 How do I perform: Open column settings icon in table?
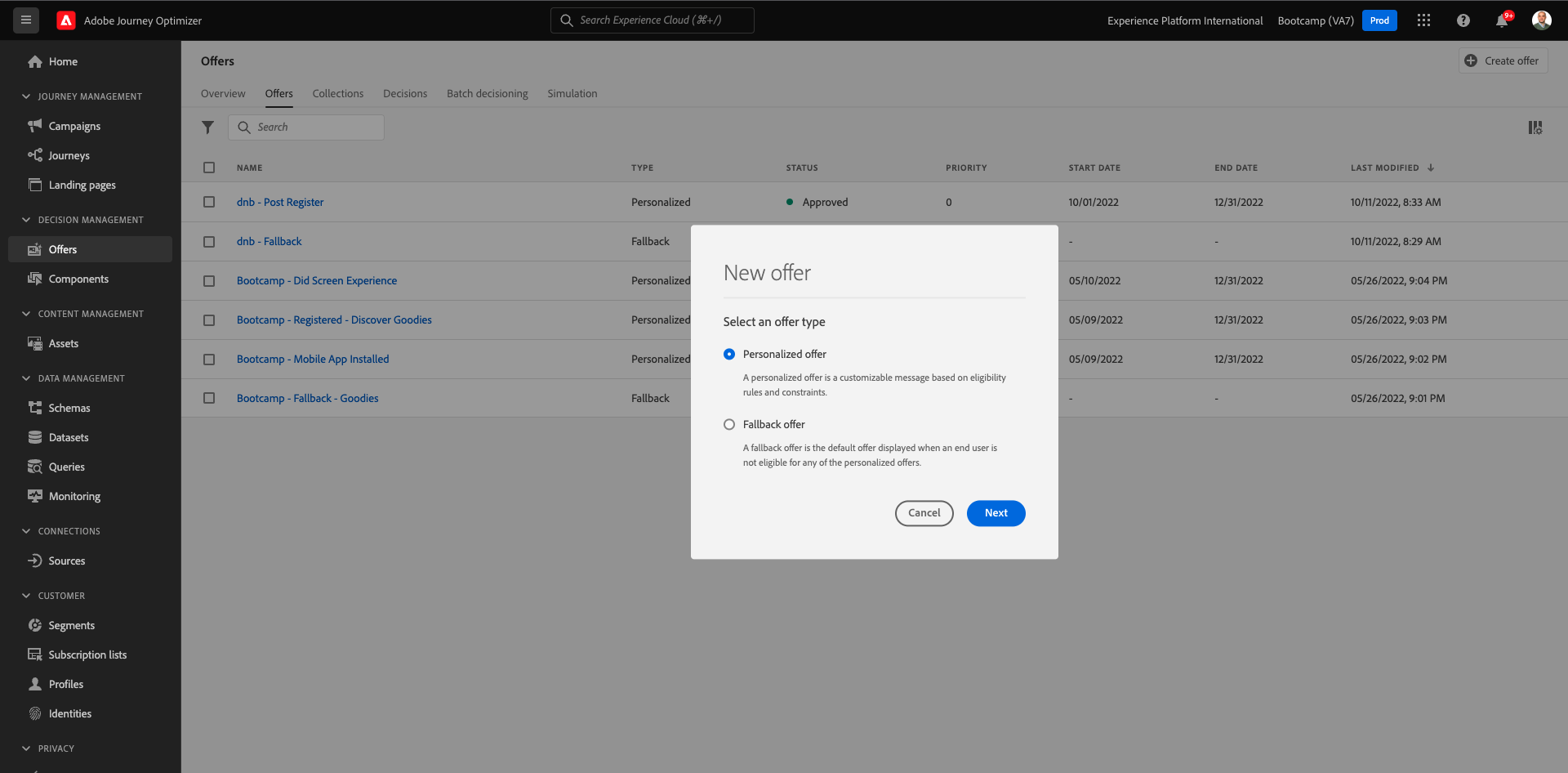click(1535, 127)
